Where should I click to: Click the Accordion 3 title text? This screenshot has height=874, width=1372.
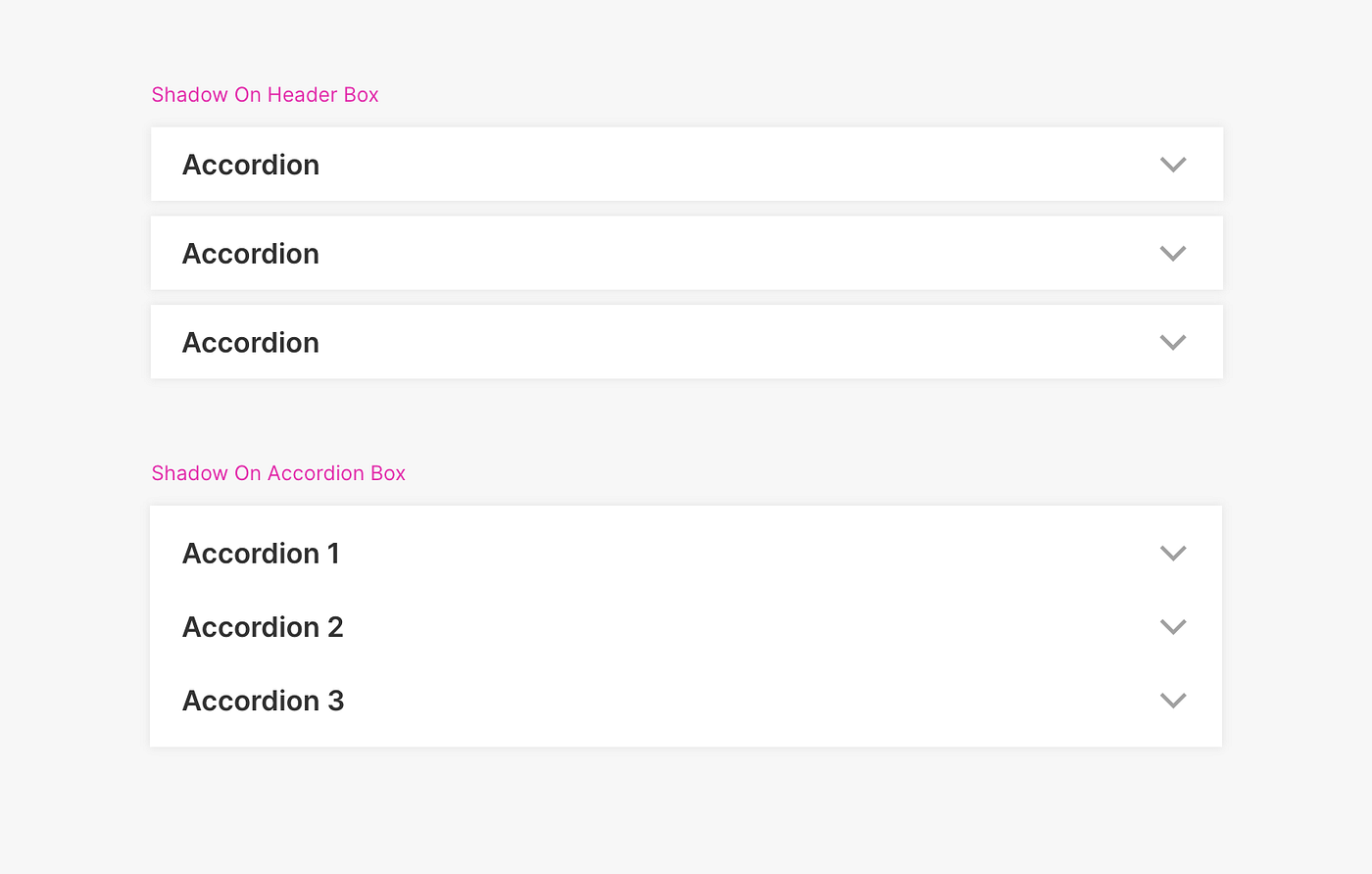click(x=263, y=701)
